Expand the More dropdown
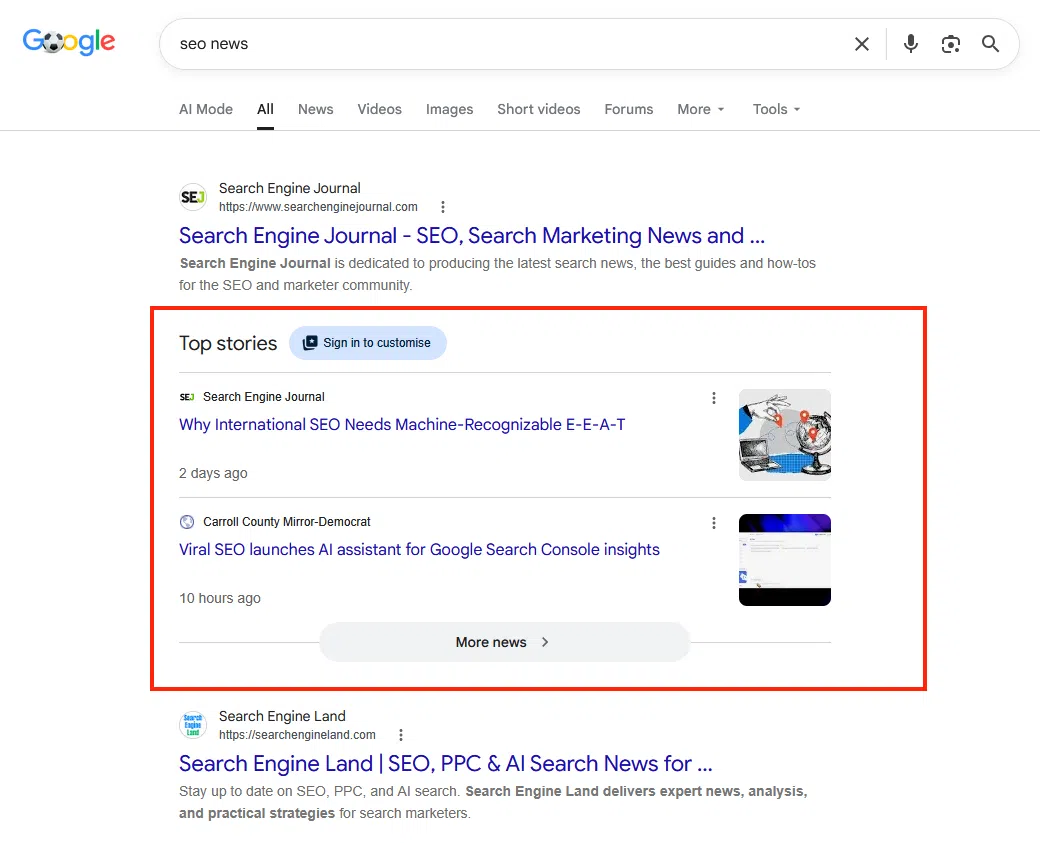Viewport: 1040px width, 843px height. coord(701,109)
